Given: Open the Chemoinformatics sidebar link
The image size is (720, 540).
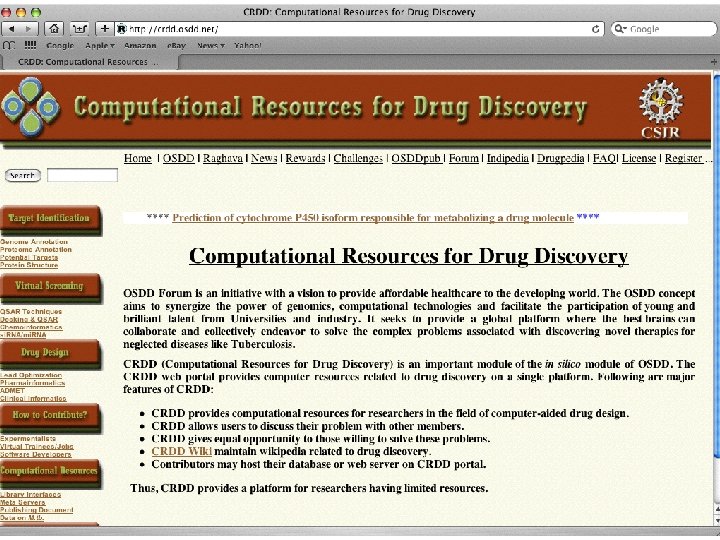Looking at the screenshot, I should click(31, 327).
